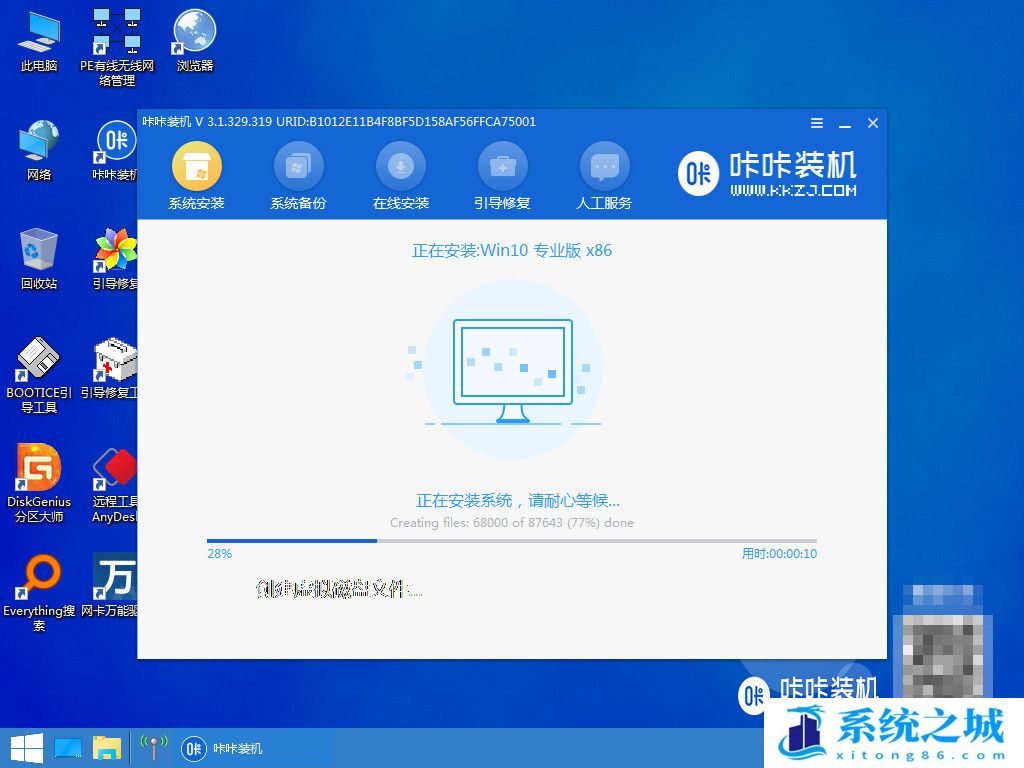Click the installation progress bar

pos(511,541)
